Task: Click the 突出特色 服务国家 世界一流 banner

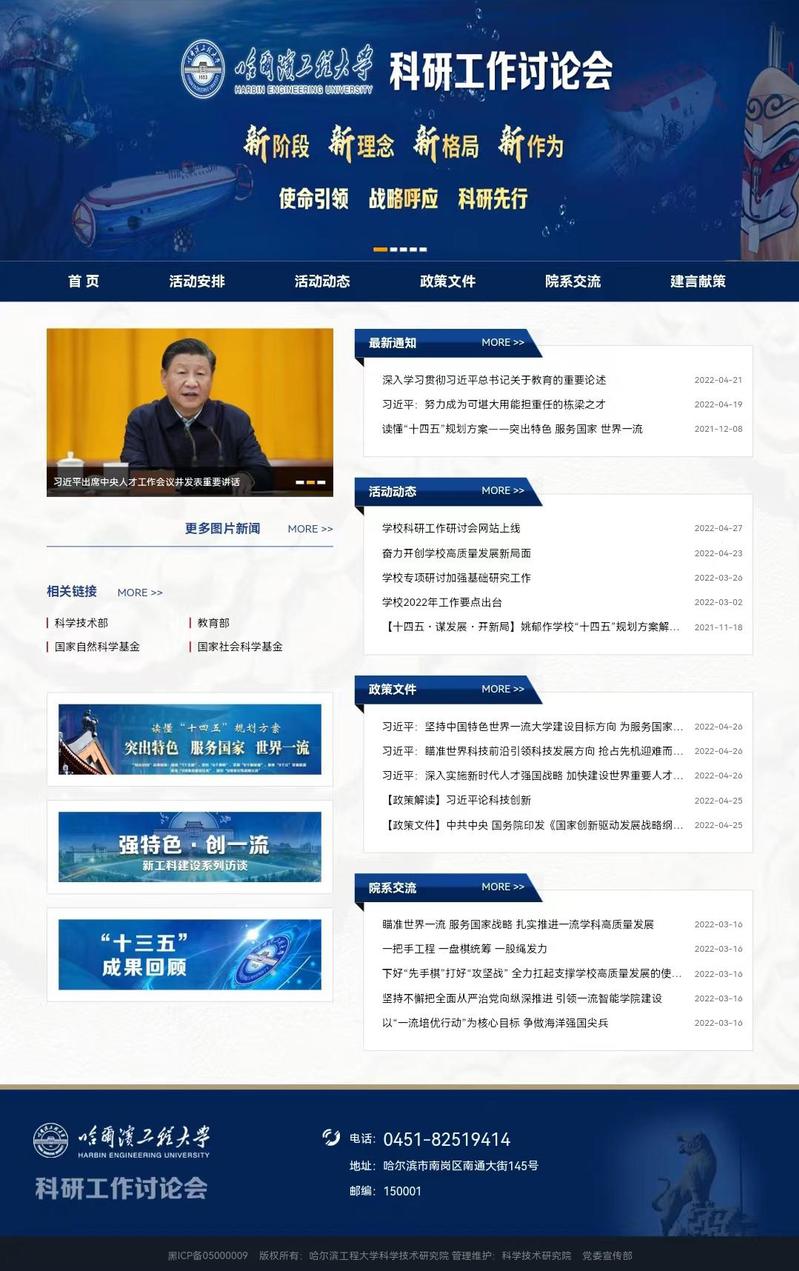Action: pos(190,739)
